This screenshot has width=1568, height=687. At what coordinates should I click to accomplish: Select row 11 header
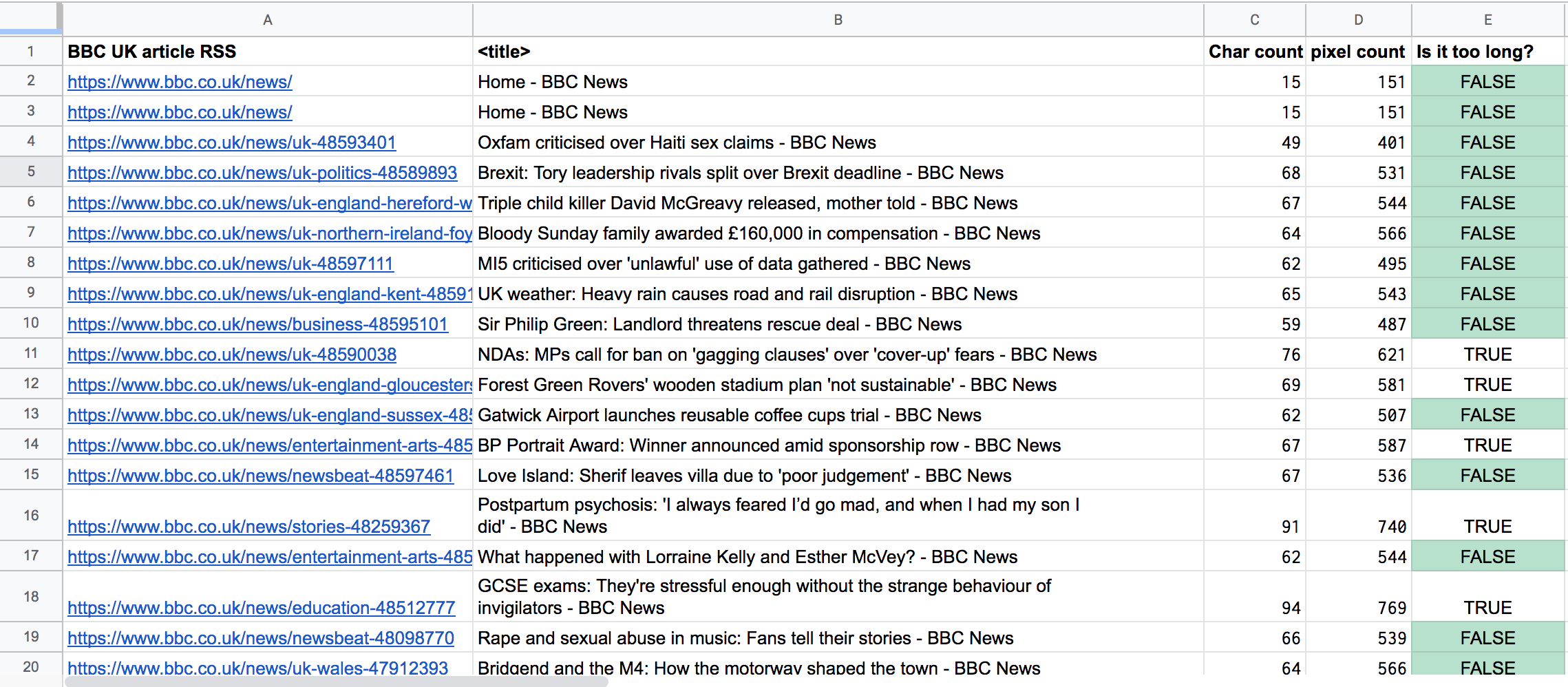[x=31, y=353]
